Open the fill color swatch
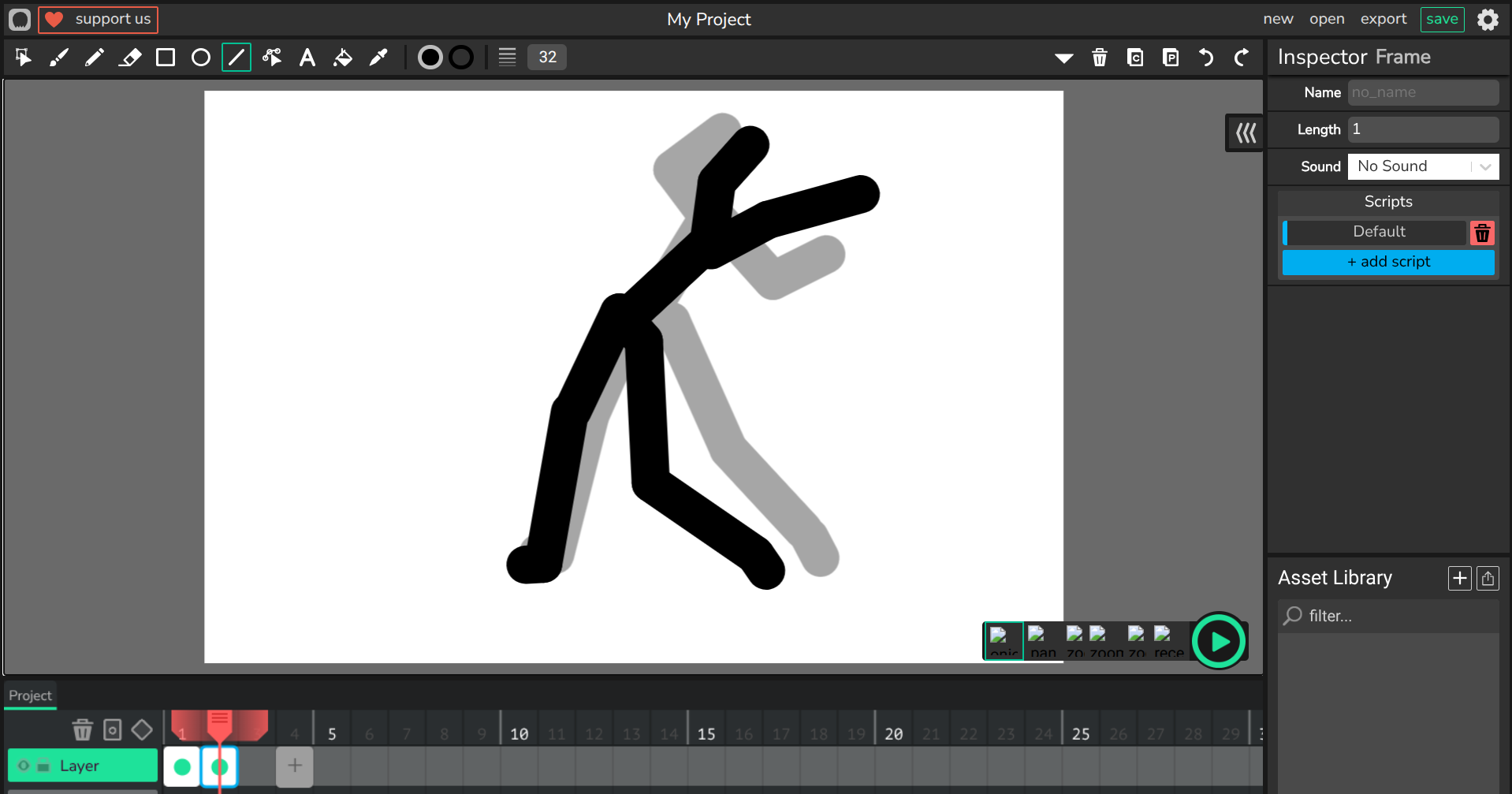The image size is (1512, 794). point(430,58)
